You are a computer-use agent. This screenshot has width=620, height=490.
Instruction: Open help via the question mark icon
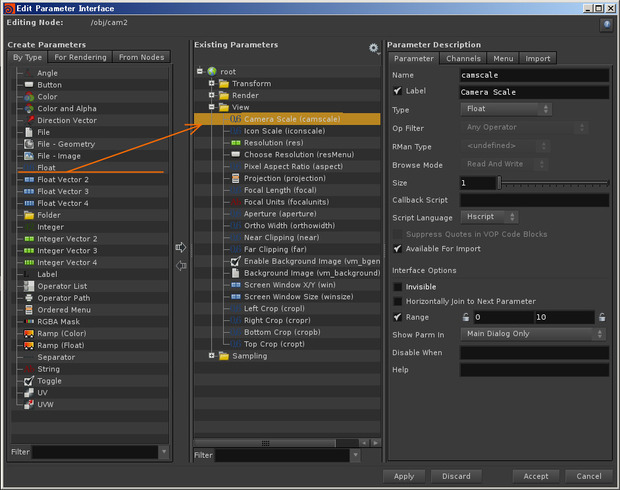pos(607,25)
